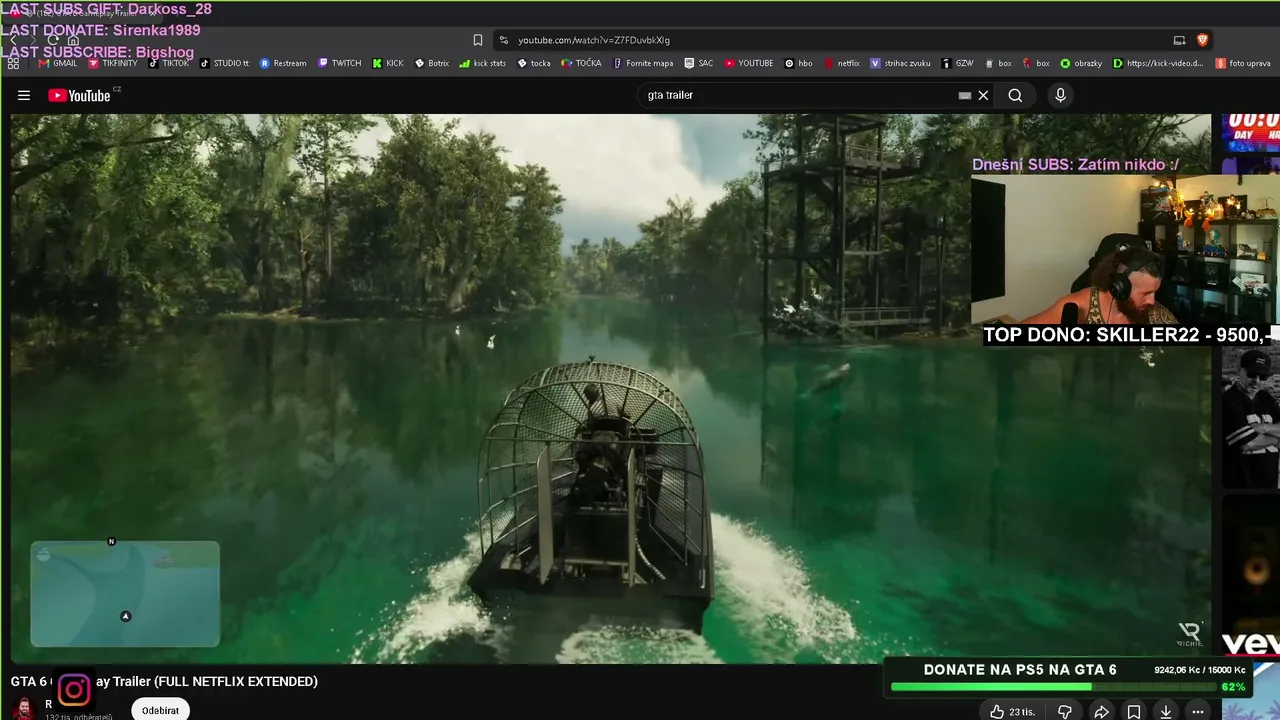Click the GTA 6 trailer video player
The width and height of the screenshot is (1280, 720).
tap(610, 388)
